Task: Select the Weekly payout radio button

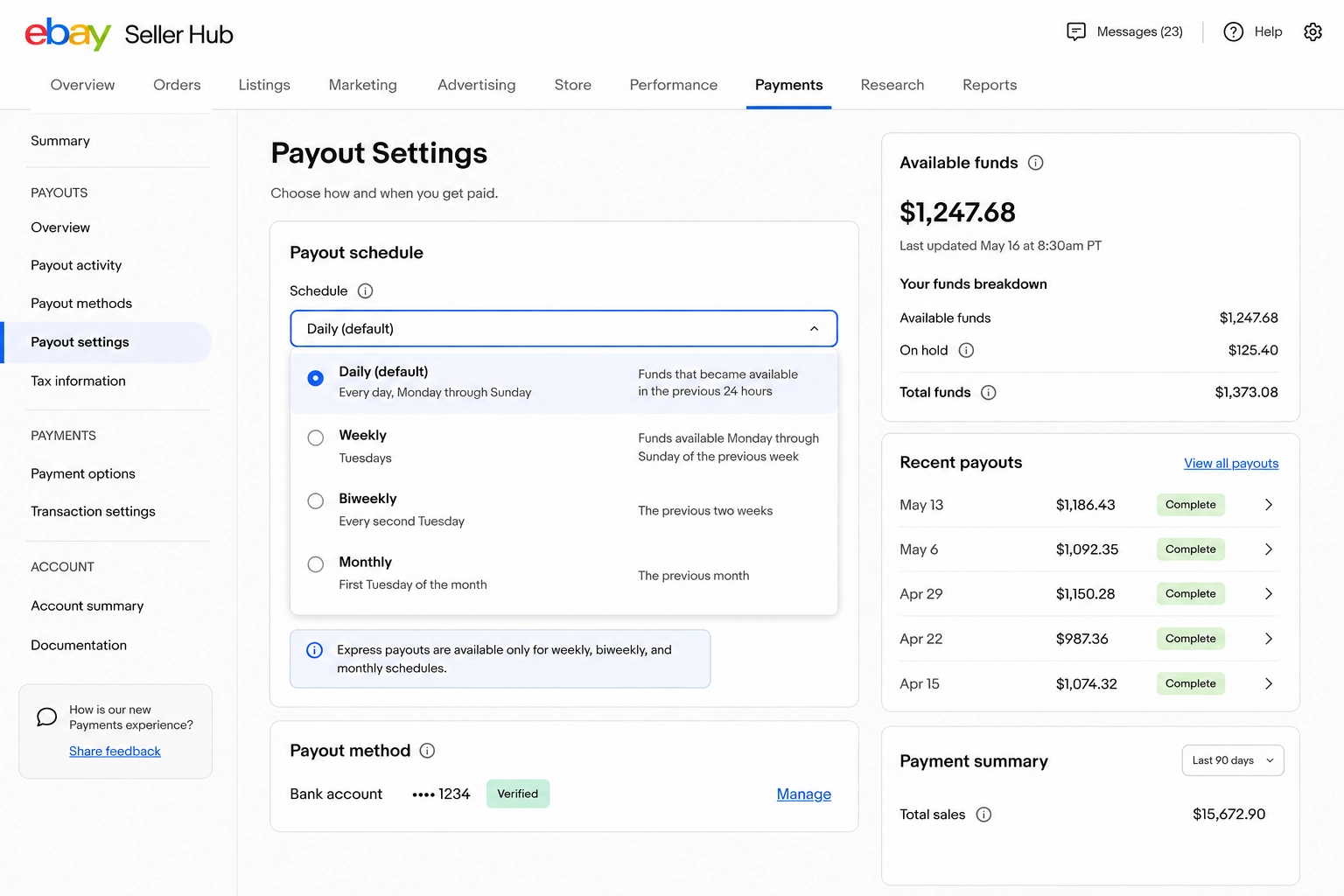Action: click(x=316, y=437)
